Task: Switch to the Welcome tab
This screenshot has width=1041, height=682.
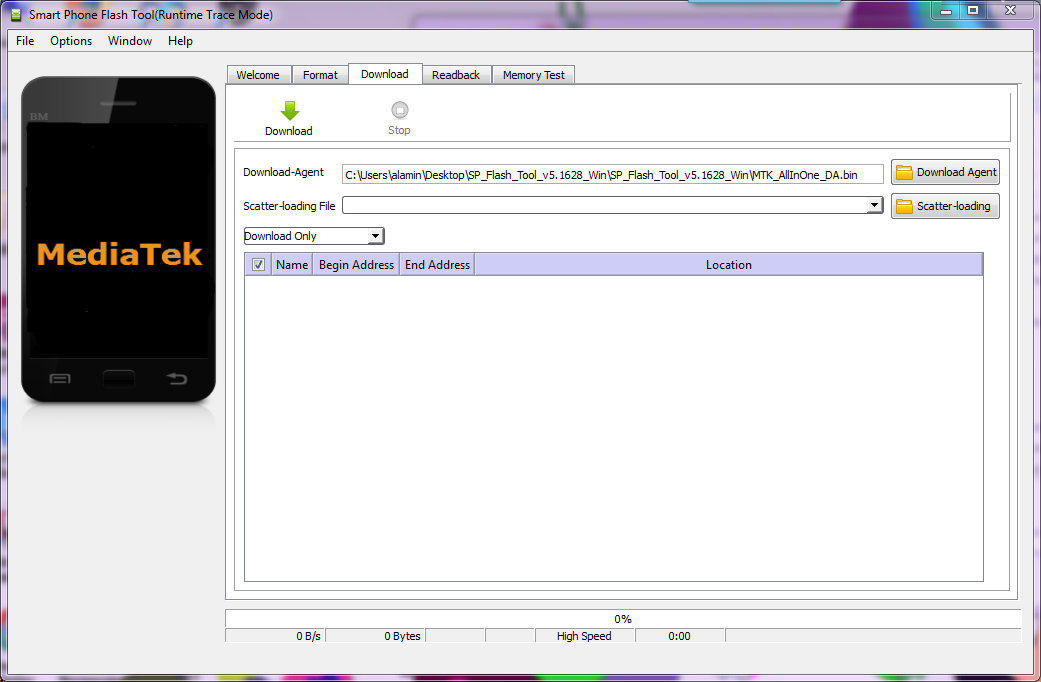Action: pyautogui.click(x=258, y=75)
